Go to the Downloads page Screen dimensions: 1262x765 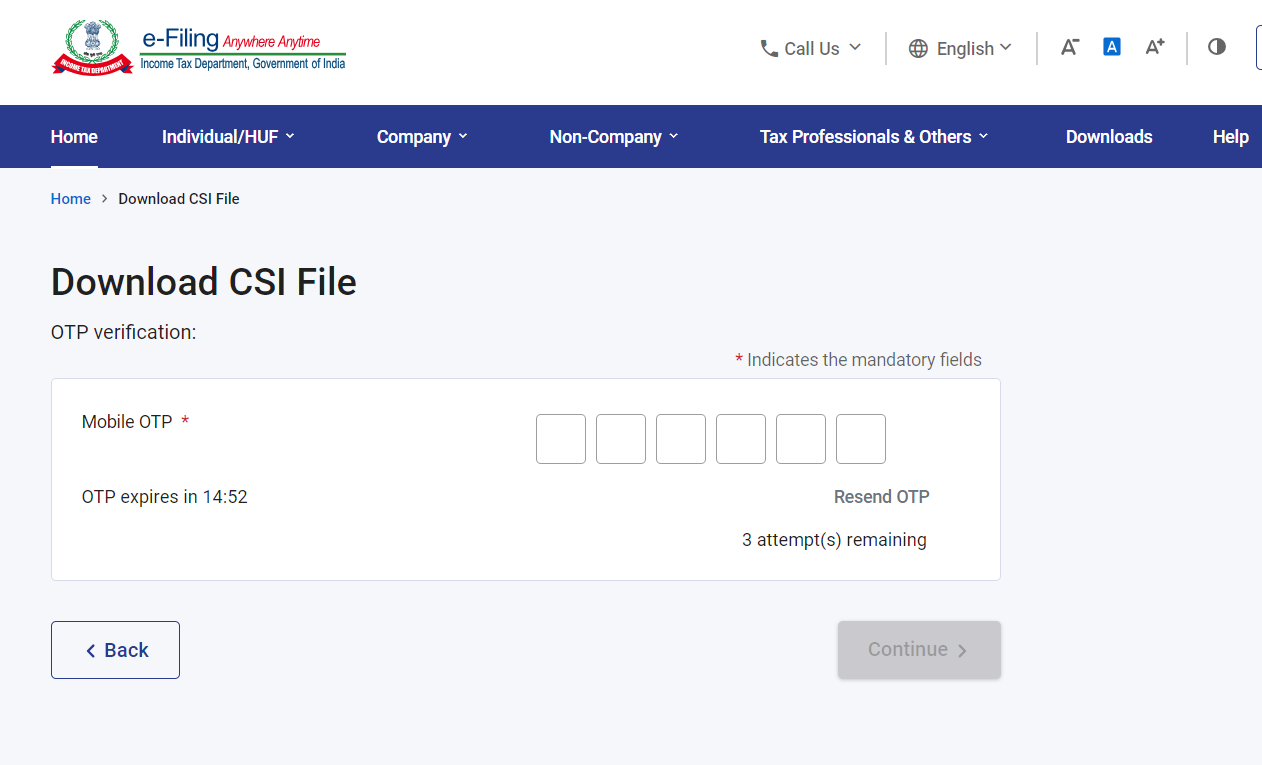pos(1109,137)
